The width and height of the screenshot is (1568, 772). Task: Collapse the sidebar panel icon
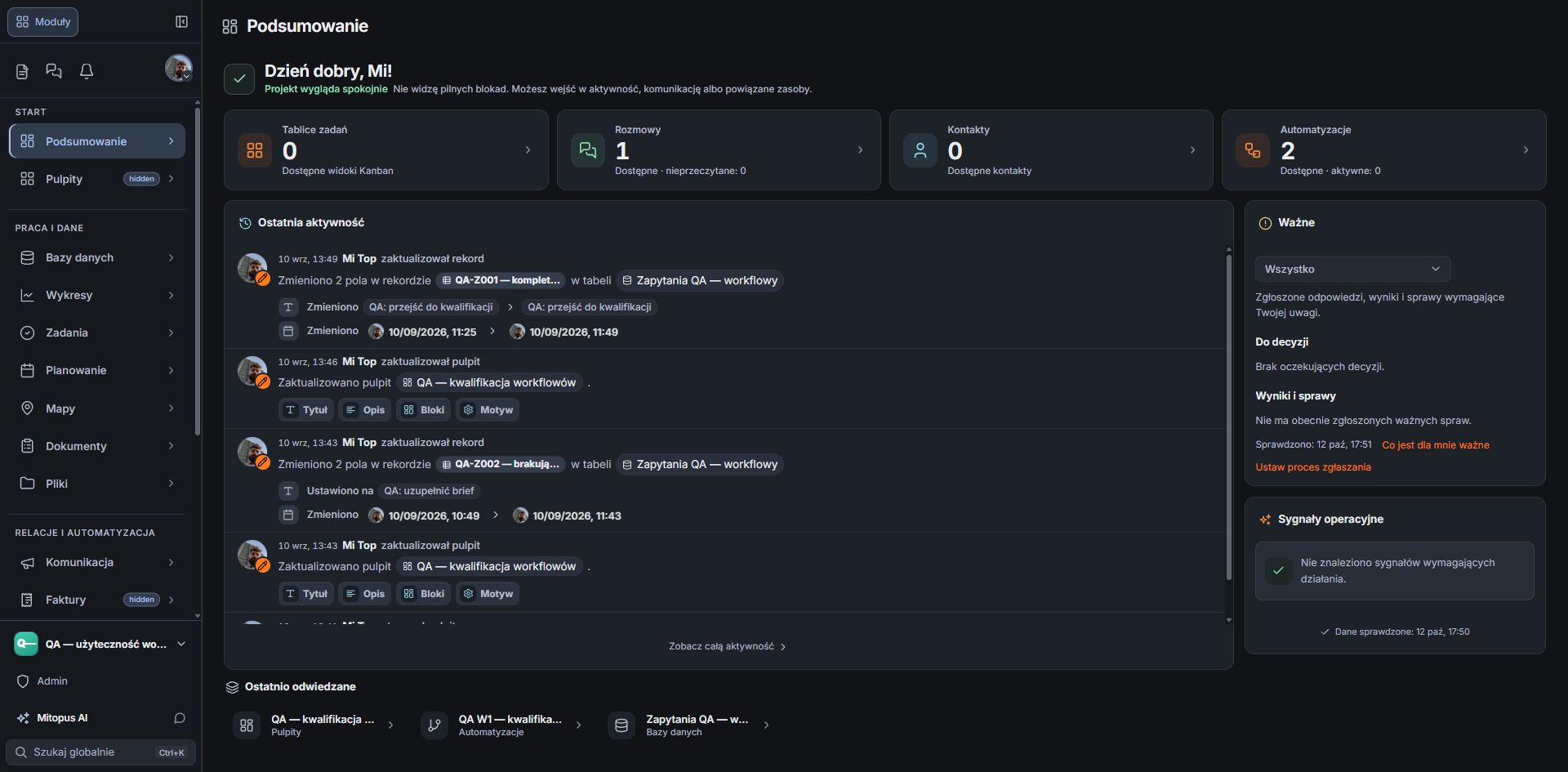point(181,22)
